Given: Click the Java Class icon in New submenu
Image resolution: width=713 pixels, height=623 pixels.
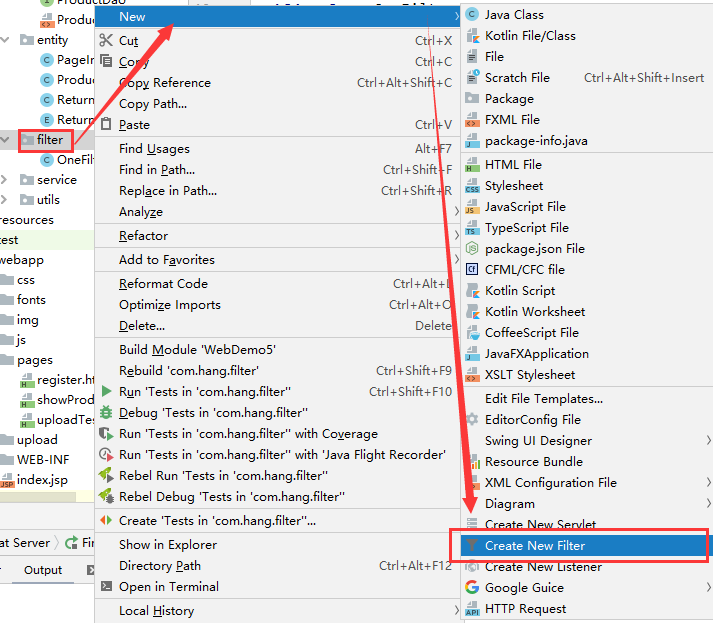Looking at the screenshot, I should coord(472,15).
